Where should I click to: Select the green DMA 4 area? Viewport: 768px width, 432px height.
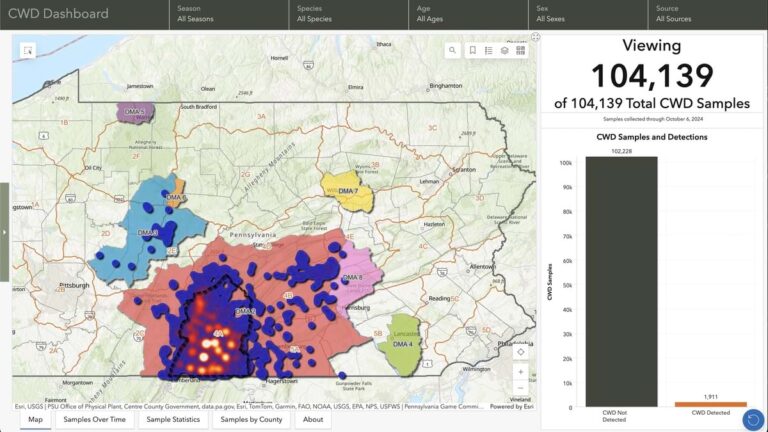click(400, 345)
